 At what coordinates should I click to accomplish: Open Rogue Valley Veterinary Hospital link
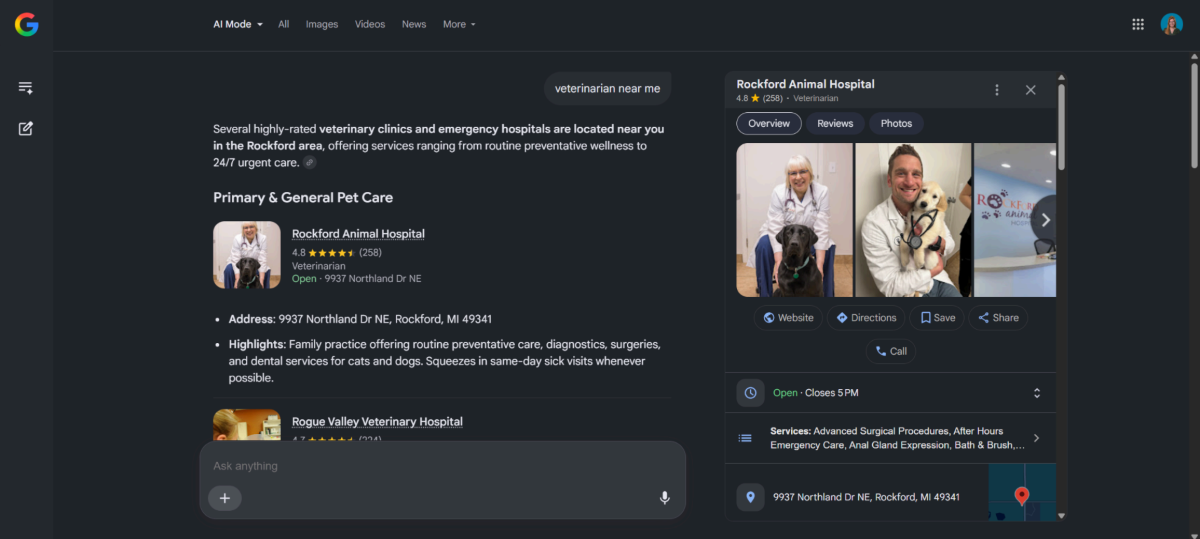coord(377,422)
